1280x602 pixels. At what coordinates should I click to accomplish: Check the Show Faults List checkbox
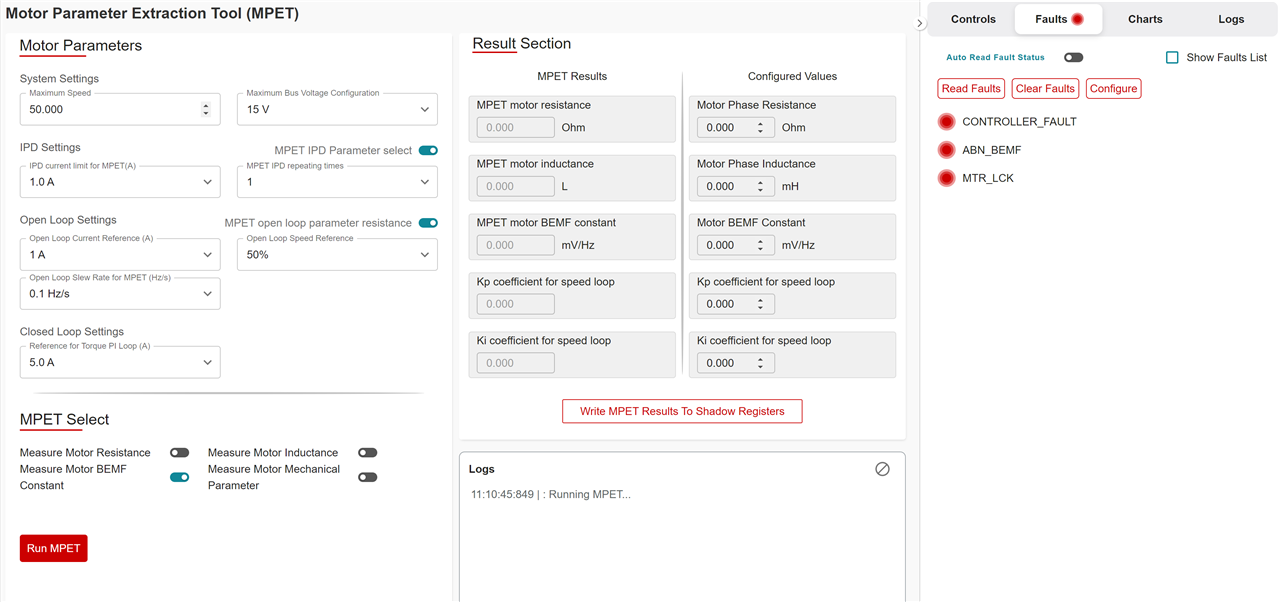1172,58
